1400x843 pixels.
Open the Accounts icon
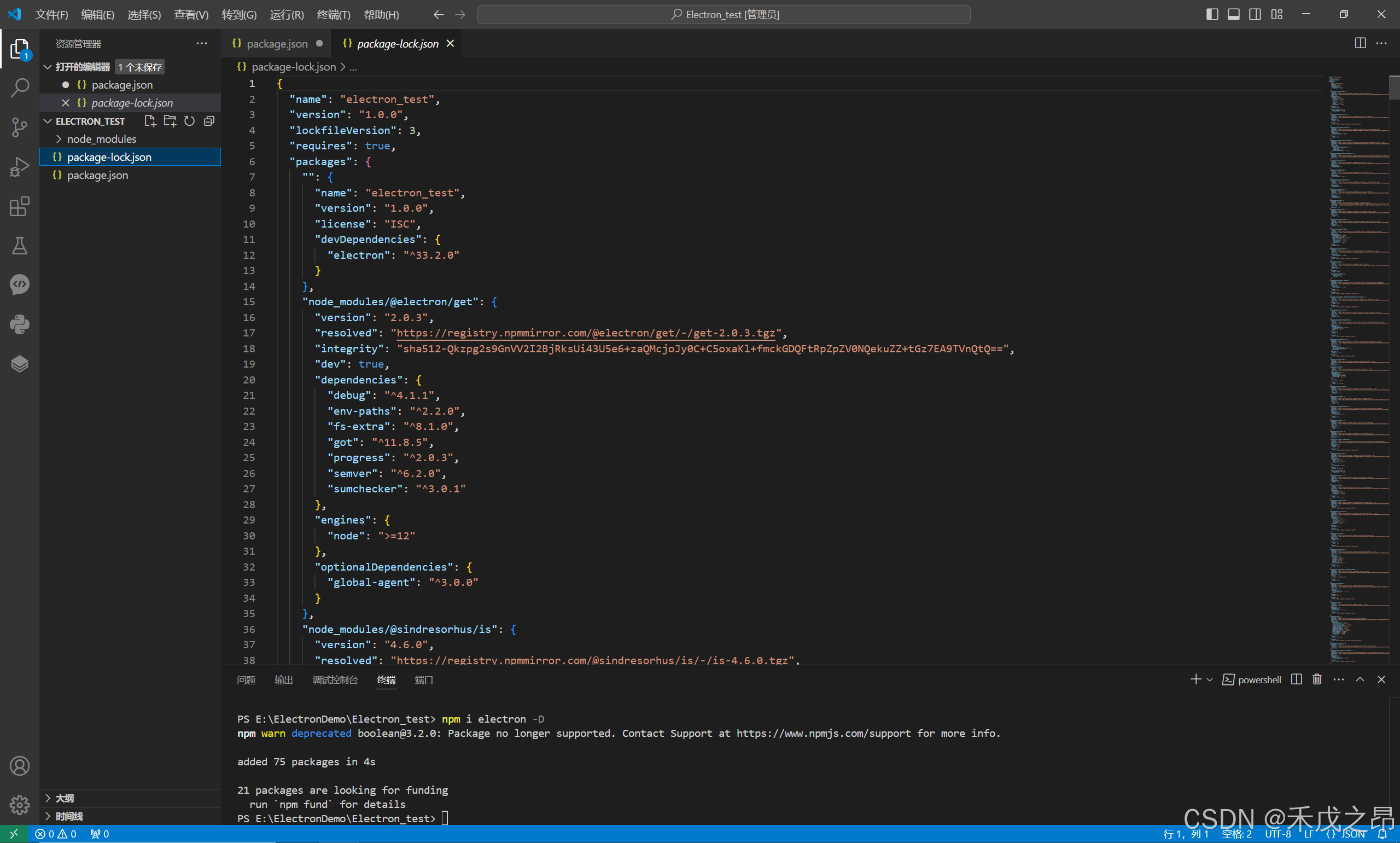tap(19, 766)
